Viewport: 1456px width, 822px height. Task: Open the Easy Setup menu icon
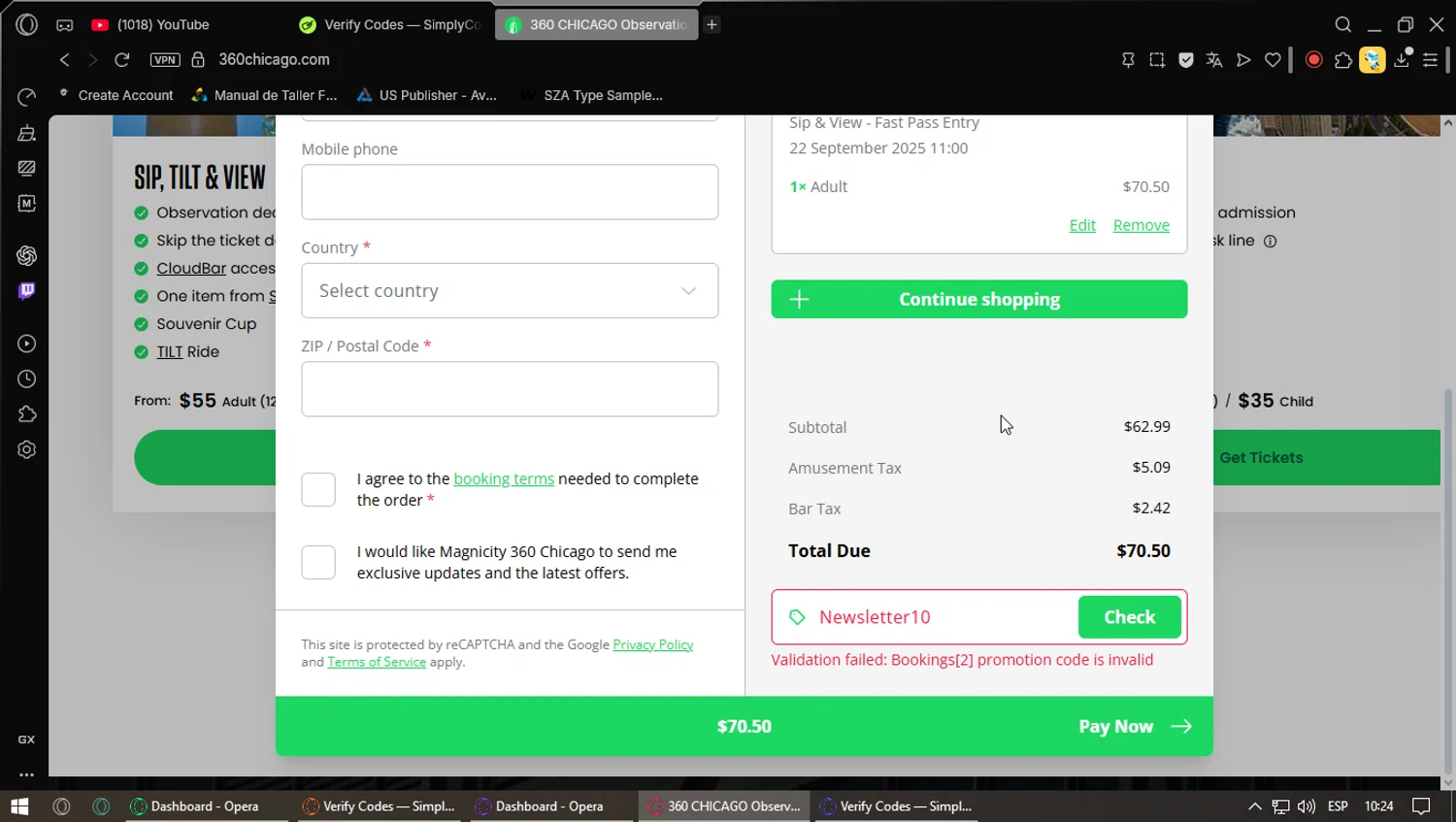(x=1430, y=60)
